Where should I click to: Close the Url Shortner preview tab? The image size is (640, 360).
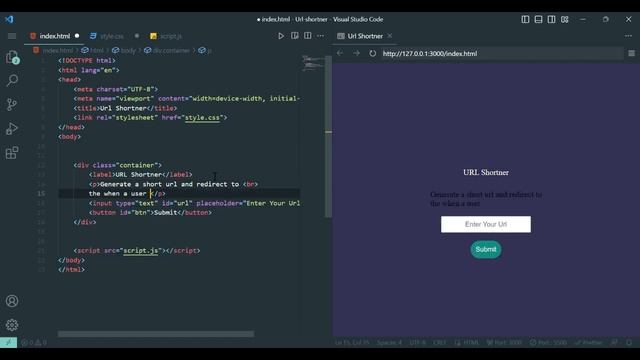tap(390, 36)
